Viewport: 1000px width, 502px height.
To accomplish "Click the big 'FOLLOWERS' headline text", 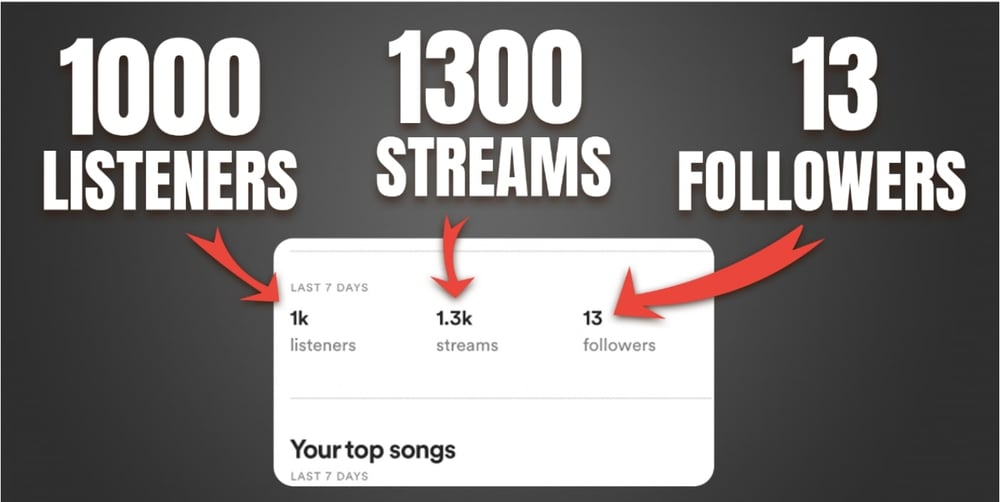I will (x=821, y=180).
